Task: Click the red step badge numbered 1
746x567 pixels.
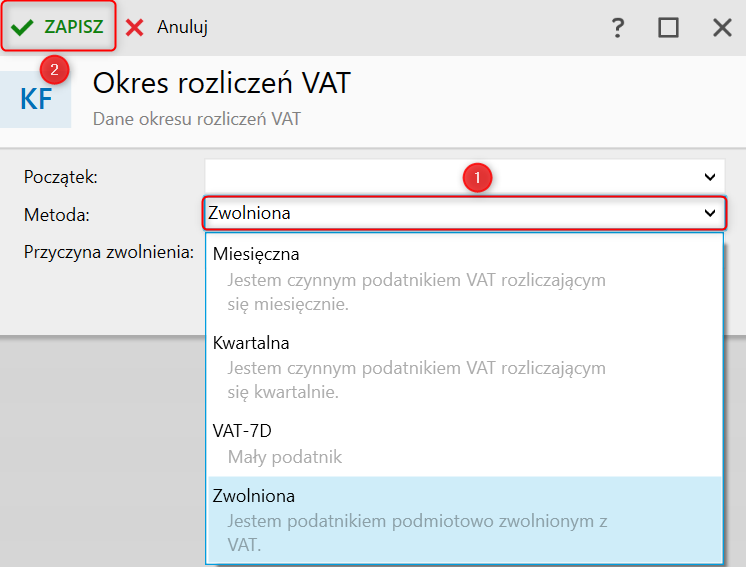Action: pyautogui.click(x=478, y=177)
